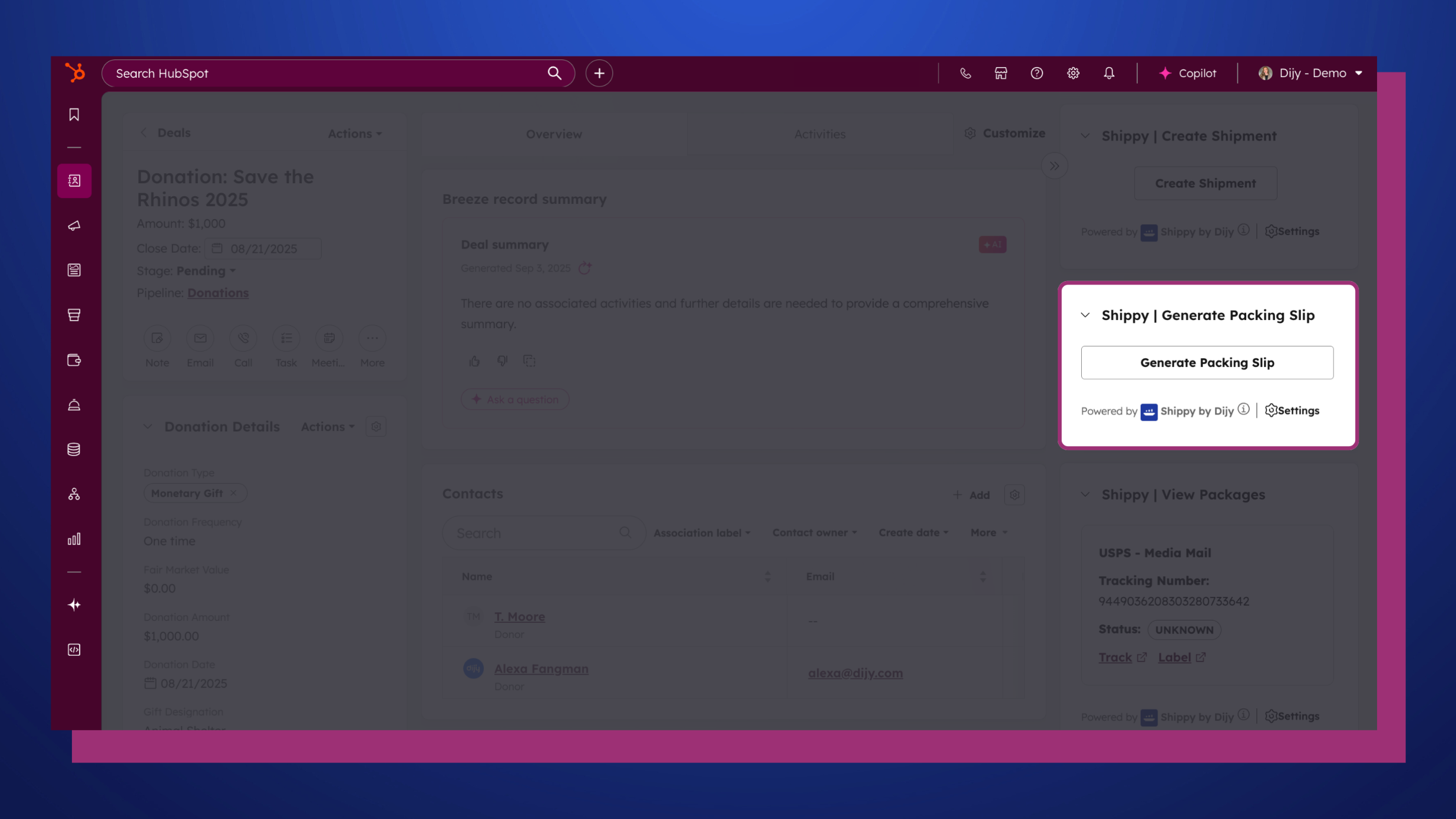Open the Stage Pending dropdown
1456x819 pixels.
tap(205, 271)
